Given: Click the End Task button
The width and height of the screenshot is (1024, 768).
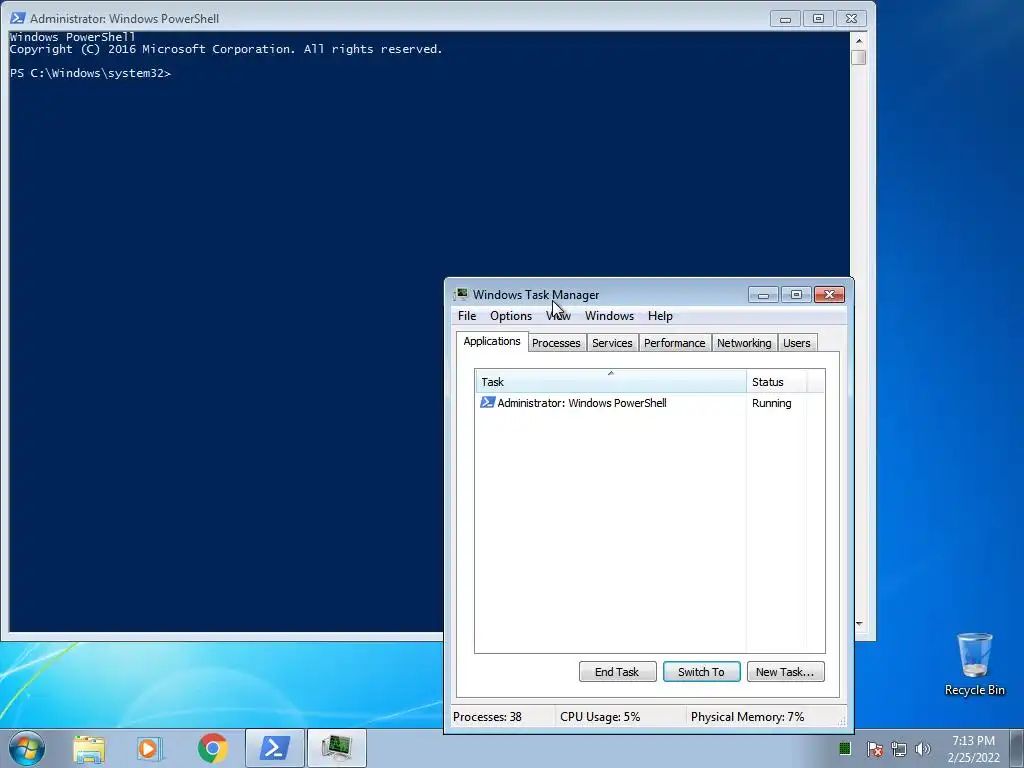Looking at the screenshot, I should coord(617,672).
